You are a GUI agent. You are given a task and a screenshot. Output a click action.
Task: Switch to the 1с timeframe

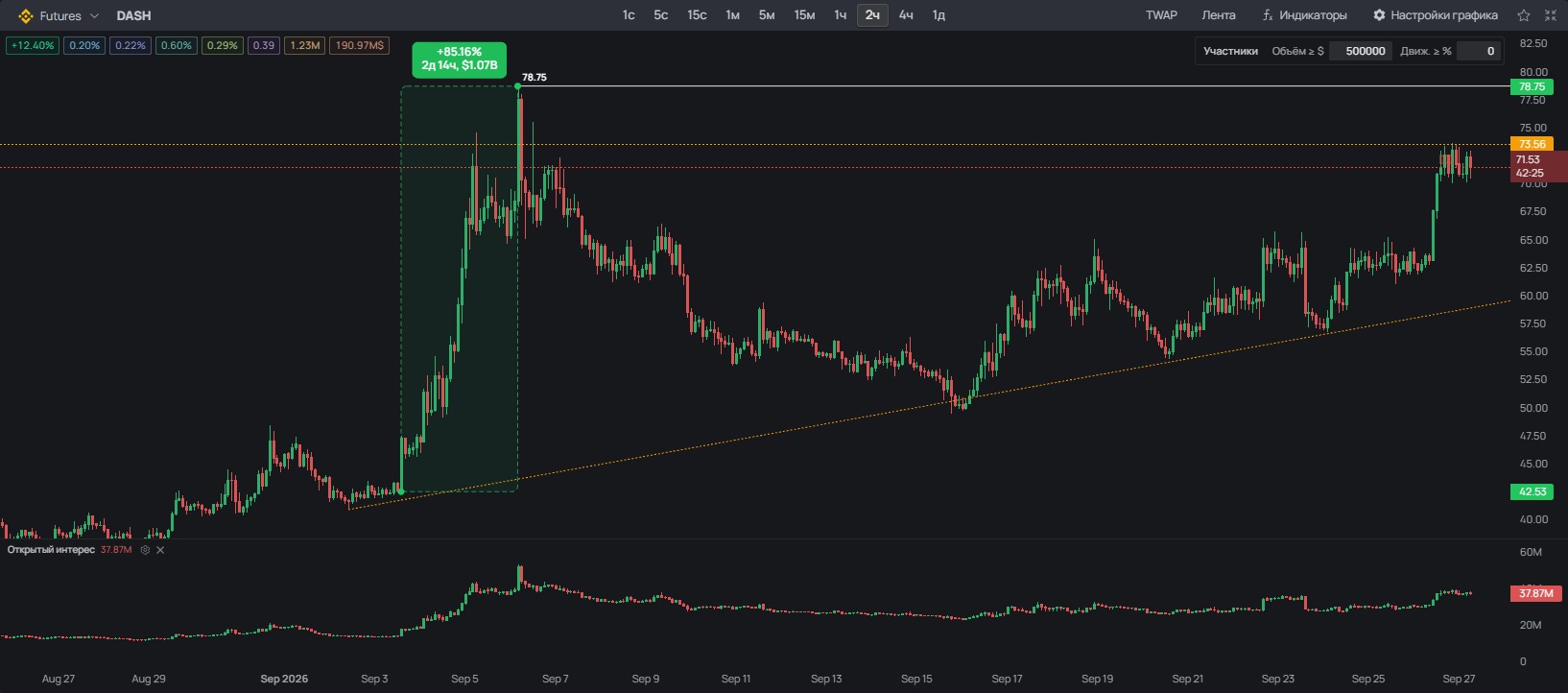coord(629,15)
